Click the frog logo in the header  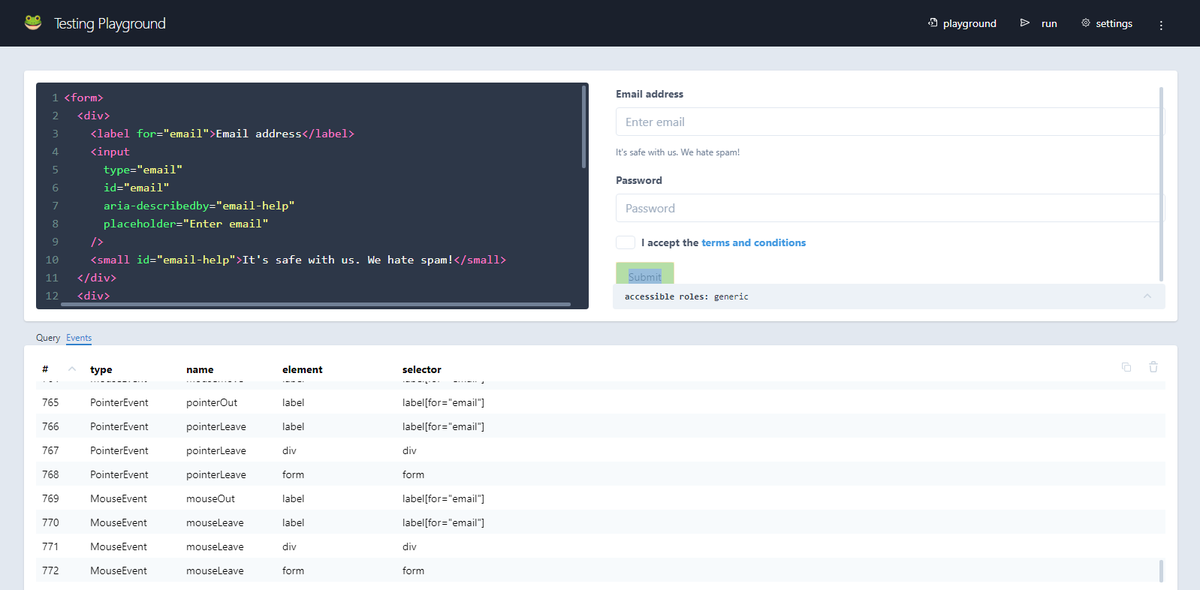[33, 22]
